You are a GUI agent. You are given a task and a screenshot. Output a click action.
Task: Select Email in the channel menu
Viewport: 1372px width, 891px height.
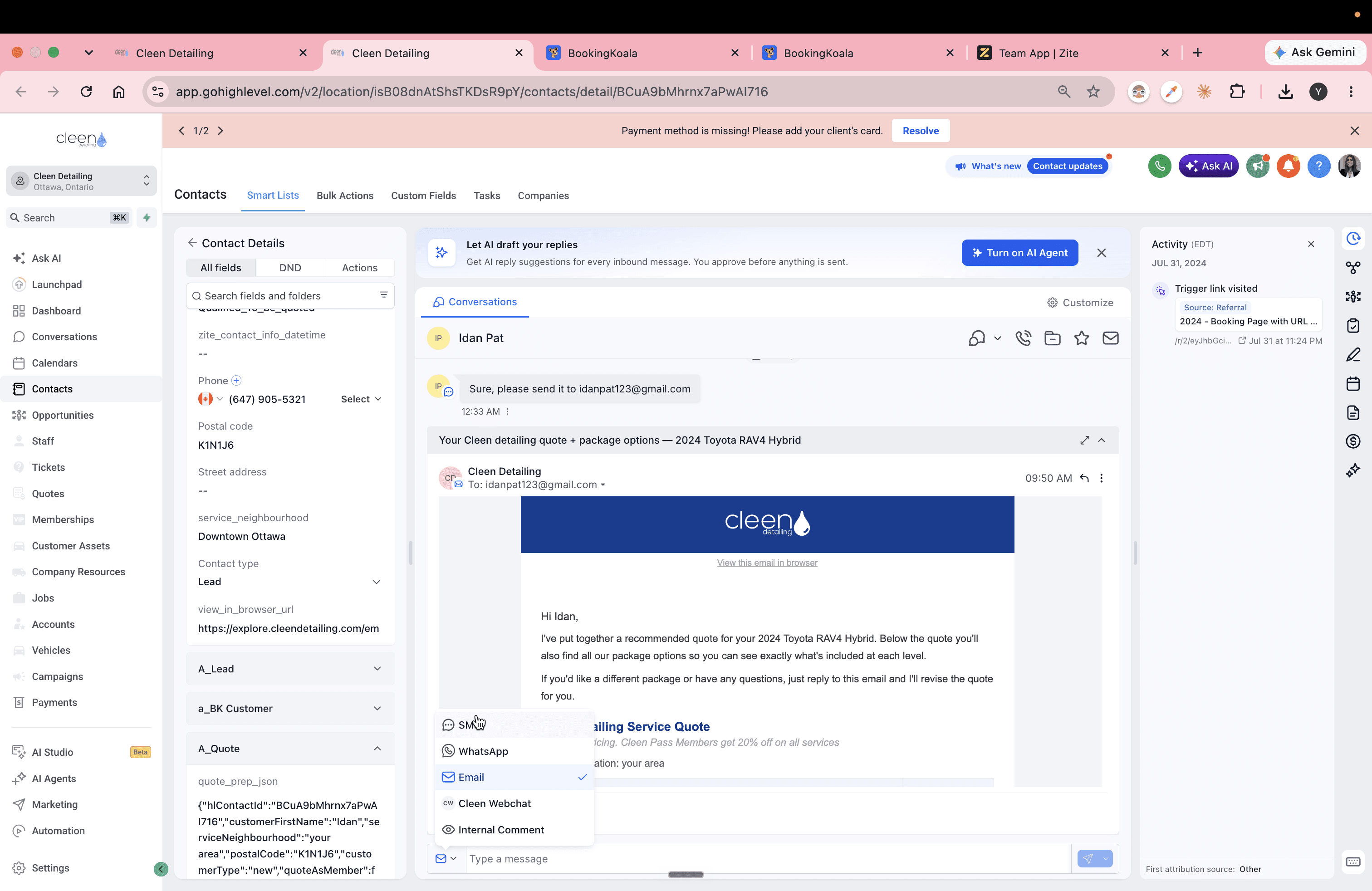[x=514, y=778]
